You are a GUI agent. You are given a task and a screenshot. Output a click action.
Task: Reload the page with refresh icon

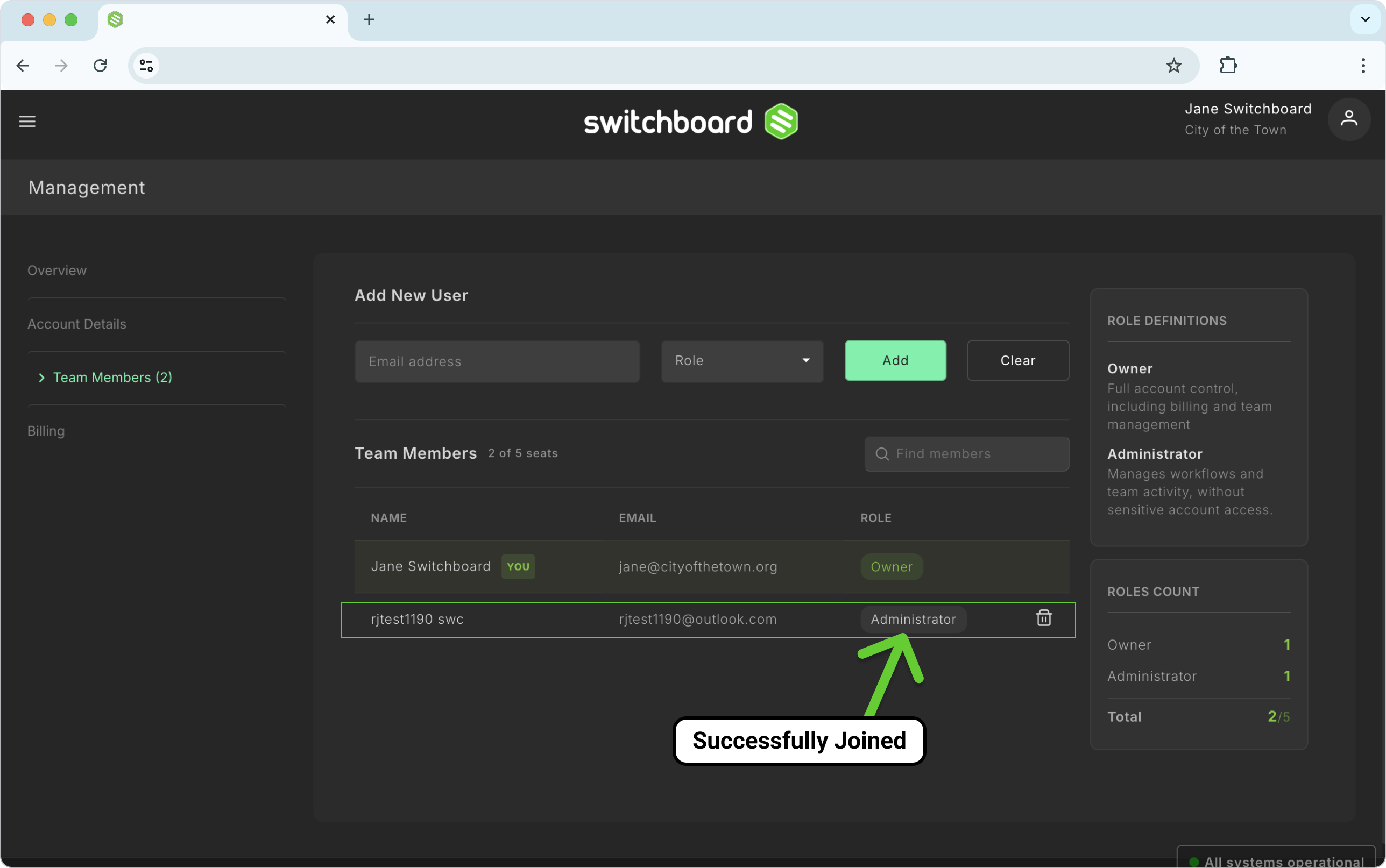(100, 66)
